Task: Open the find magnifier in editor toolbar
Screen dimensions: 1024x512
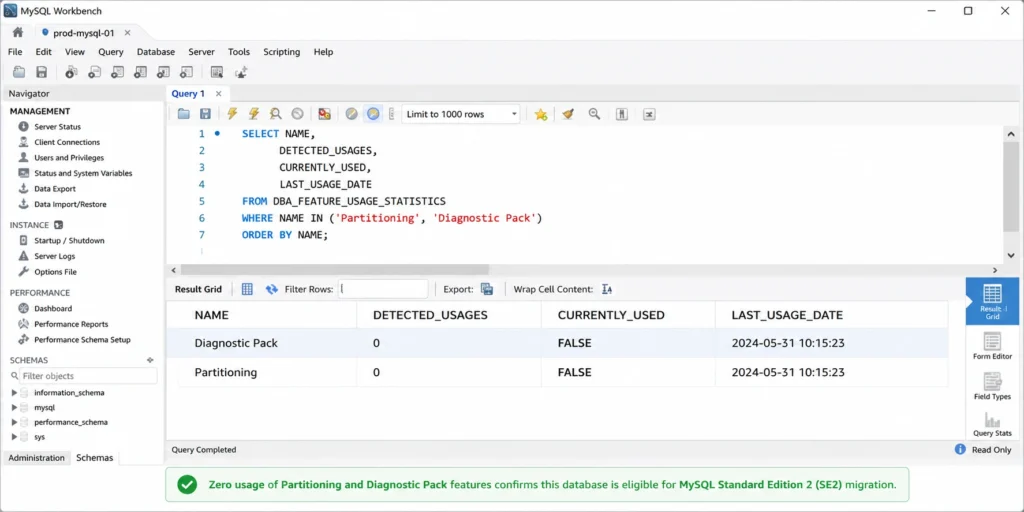Action: (594, 114)
